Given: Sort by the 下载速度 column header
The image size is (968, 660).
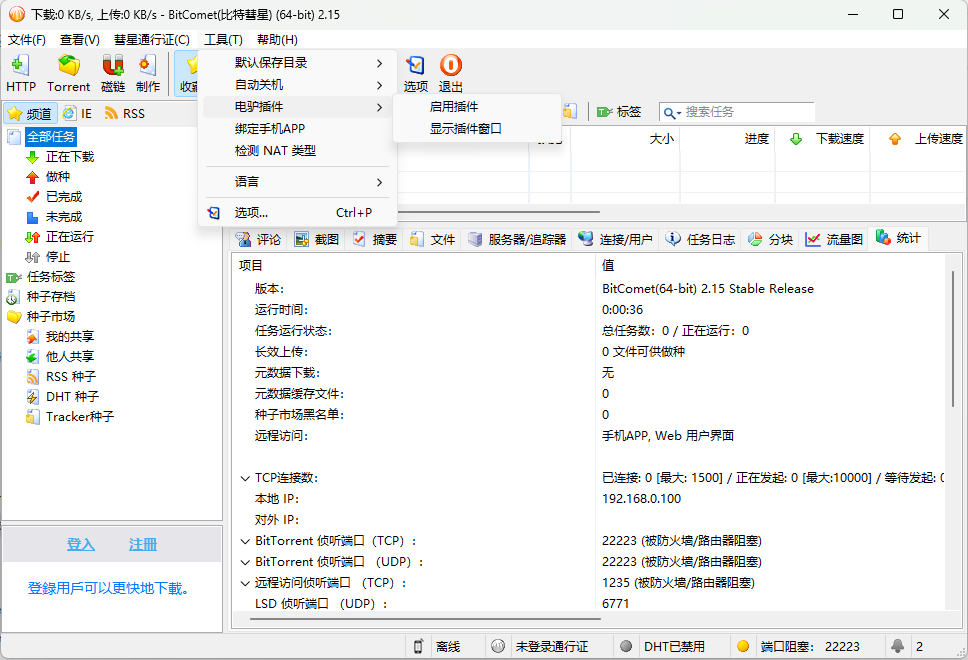Looking at the screenshot, I should pyautogui.click(x=822, y=138).
